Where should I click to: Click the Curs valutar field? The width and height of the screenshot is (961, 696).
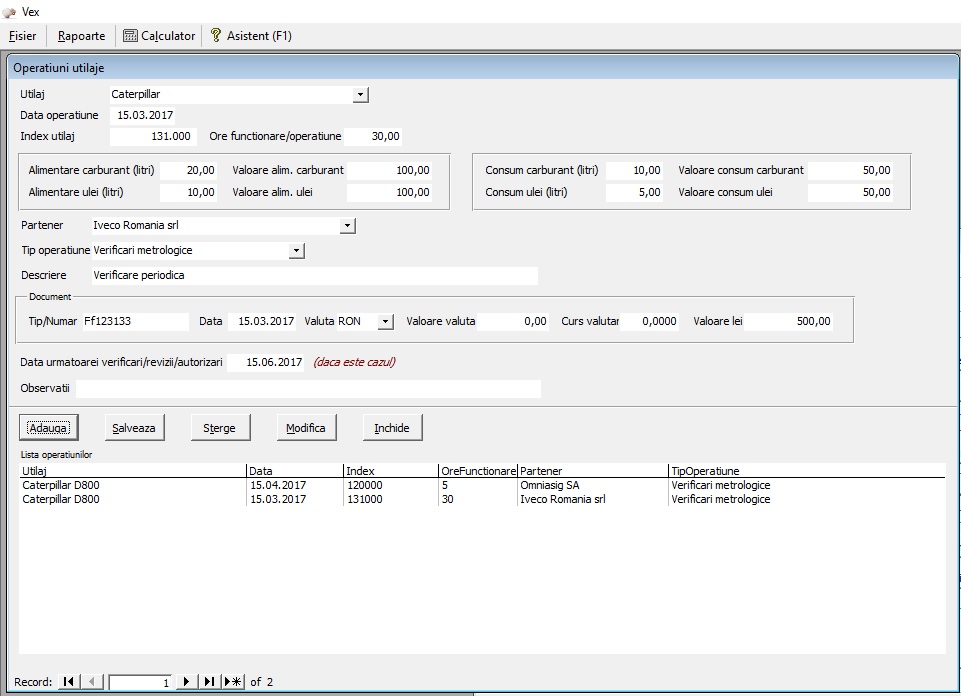649,321
